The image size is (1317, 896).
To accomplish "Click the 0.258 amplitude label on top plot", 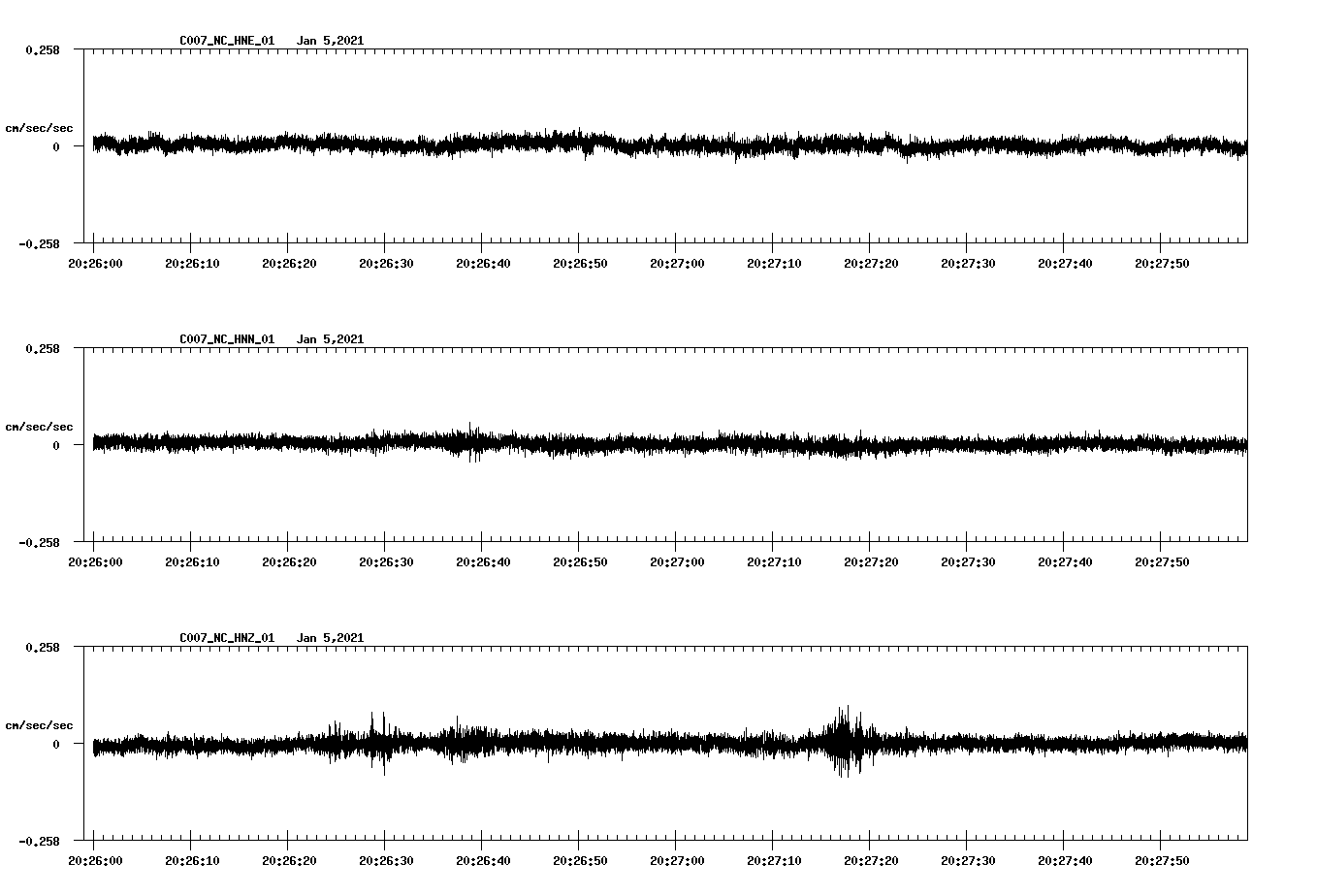I will (43, 48).
